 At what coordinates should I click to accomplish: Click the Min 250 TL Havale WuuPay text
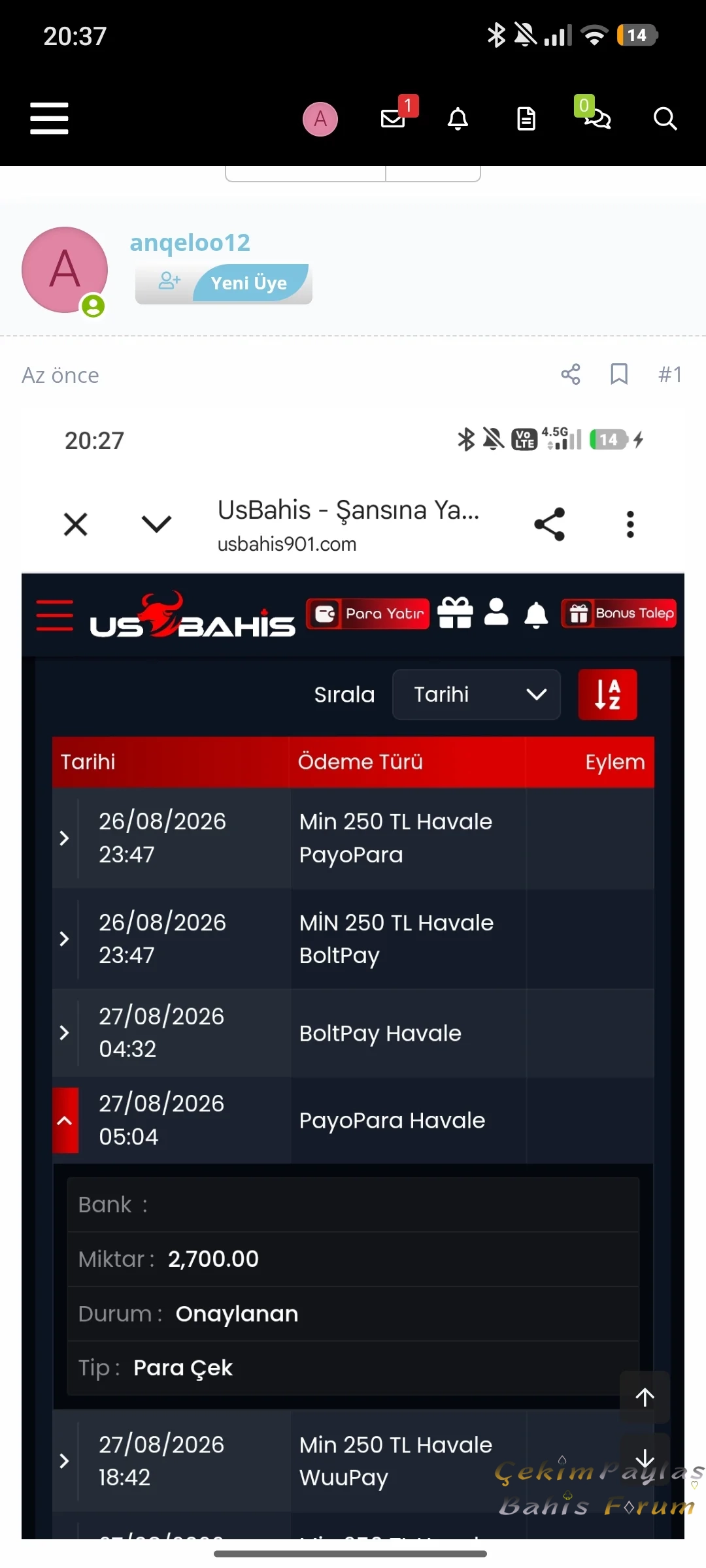click(x=395, y=1461)
